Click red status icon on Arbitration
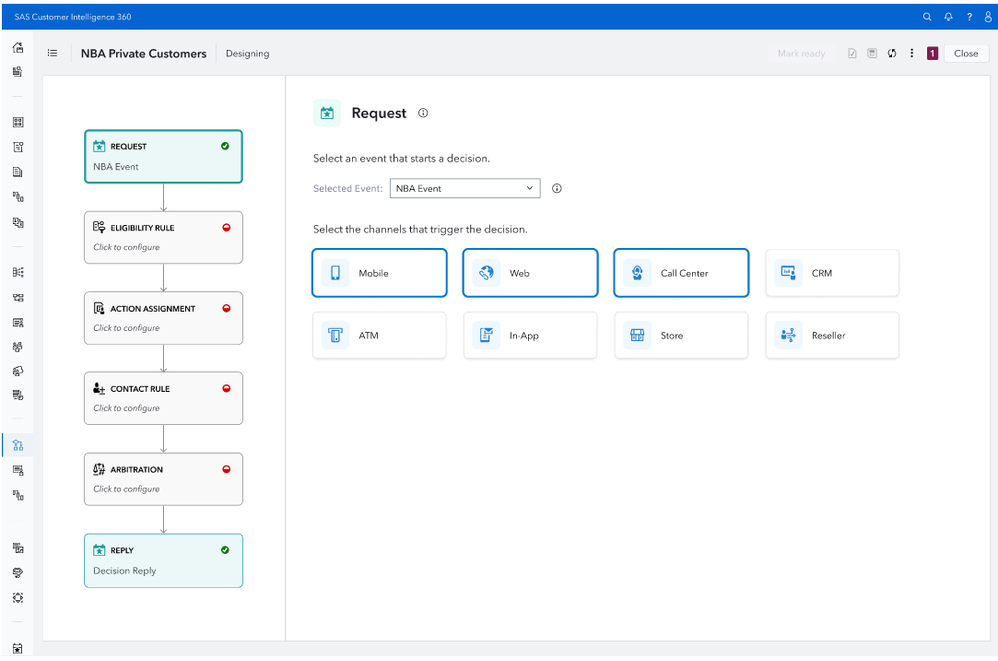 [x=227, y=469]
